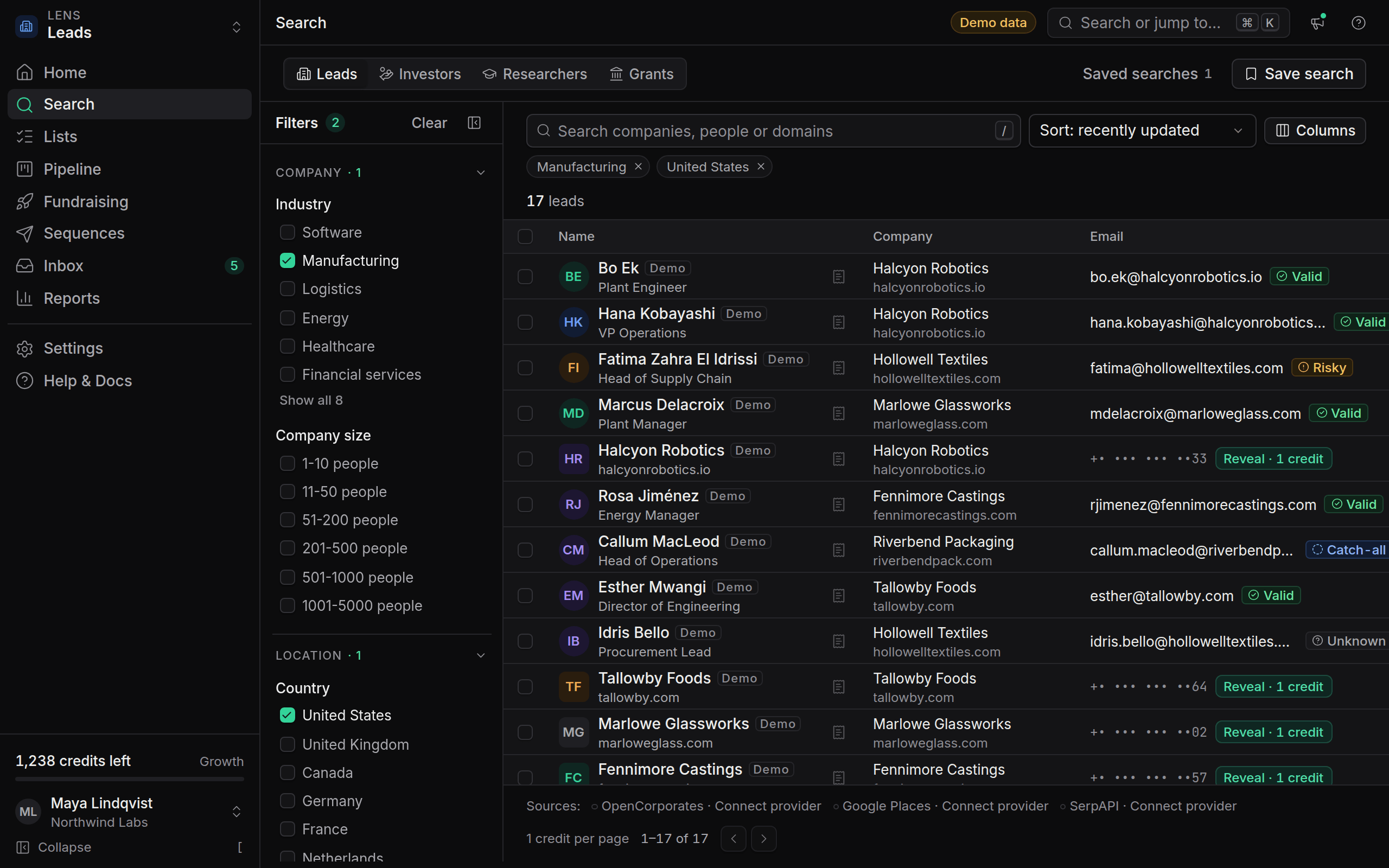The height and width of the screenshot is (868, 1389).
Task: Uncheck the Manufacturing industry filter
Action: (x=287, y=260)
